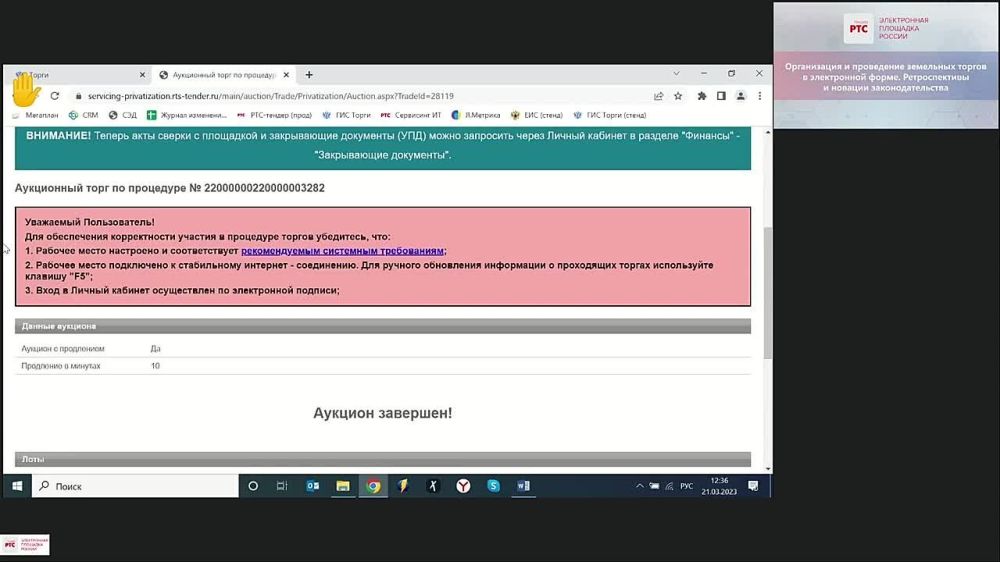1000x562 pixels.
Task: Open new browser tab
Action: [x=309, y=75]
